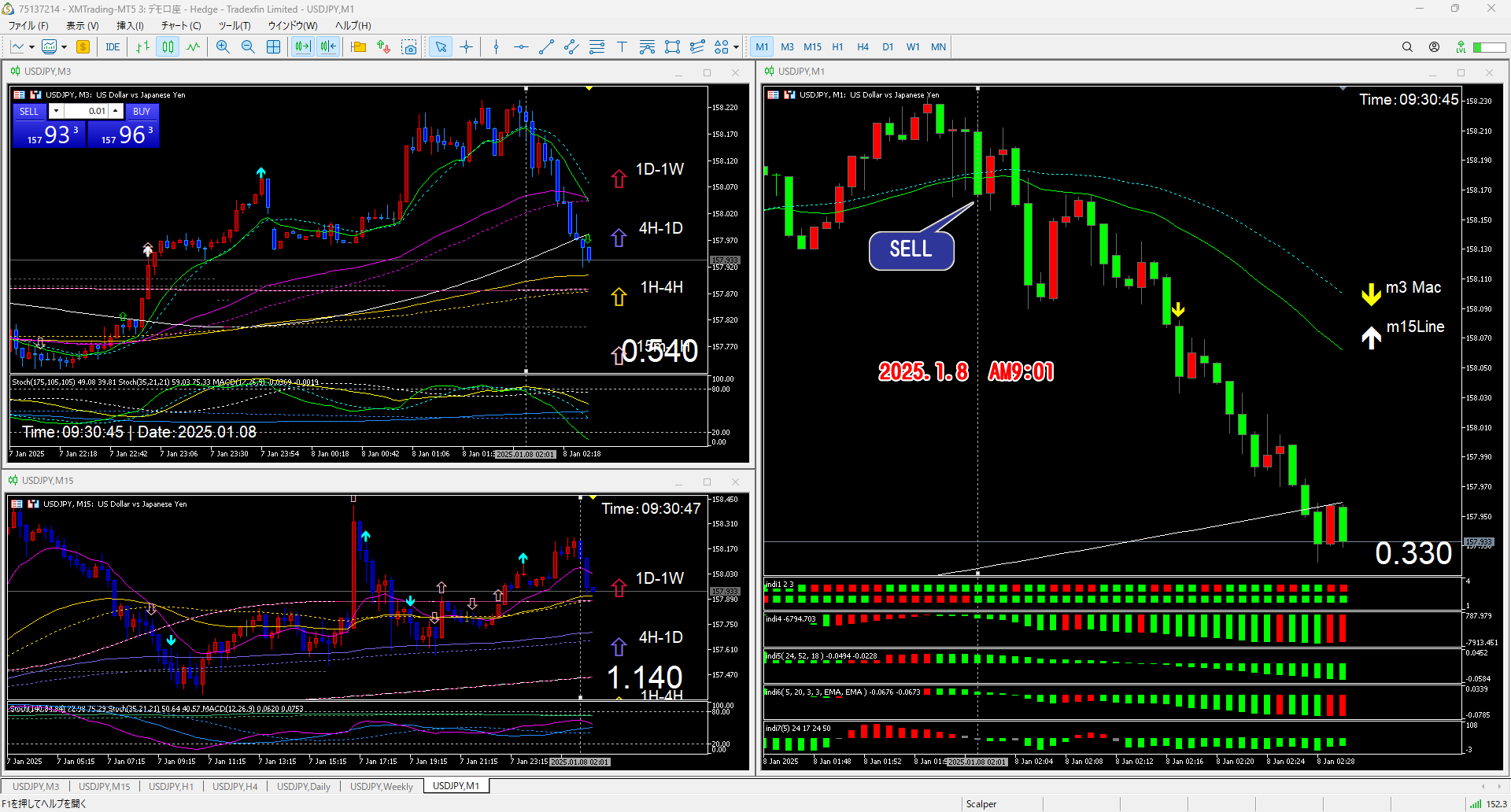Image resolution: width=1511 pixels, height=812 pixels.
Task: Expand the objects shapes dropdown arrow
Action: click(736, 47)
